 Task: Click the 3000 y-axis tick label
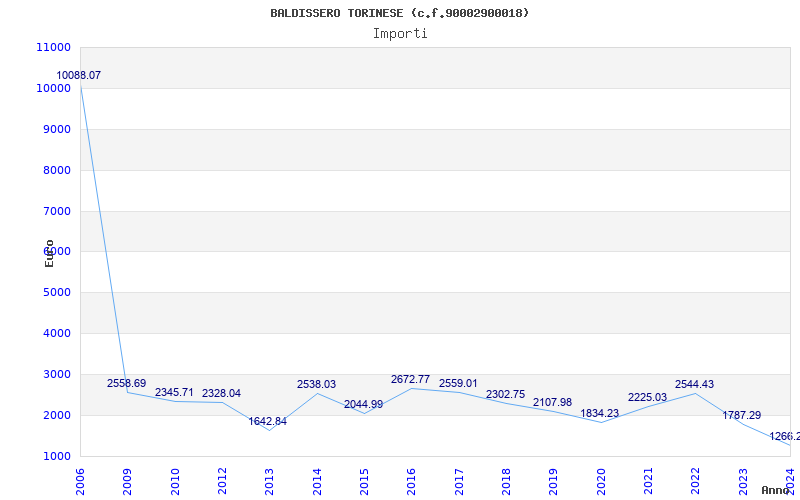(x=57, y=374)
